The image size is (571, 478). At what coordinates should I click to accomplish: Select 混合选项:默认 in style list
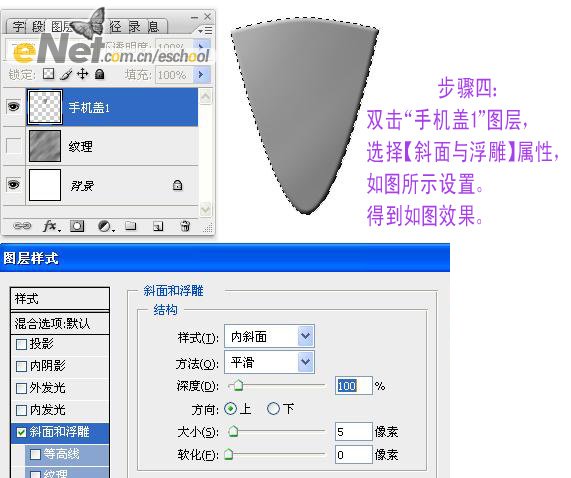tap(60, 323)
